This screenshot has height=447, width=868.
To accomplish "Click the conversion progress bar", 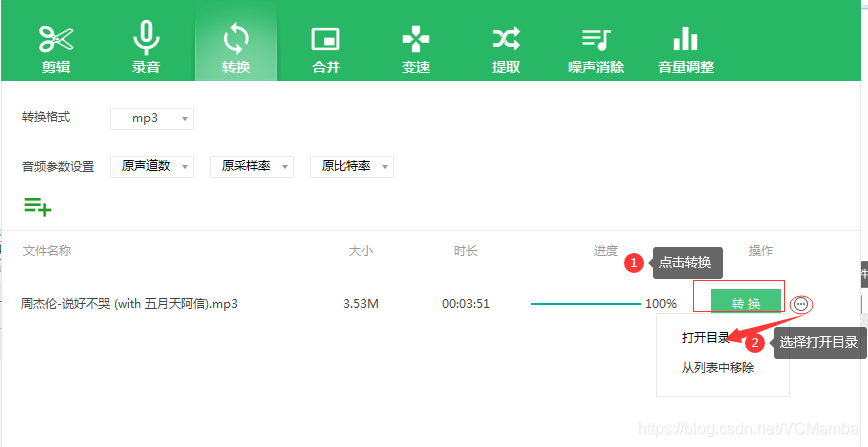I will pos(585,304).
